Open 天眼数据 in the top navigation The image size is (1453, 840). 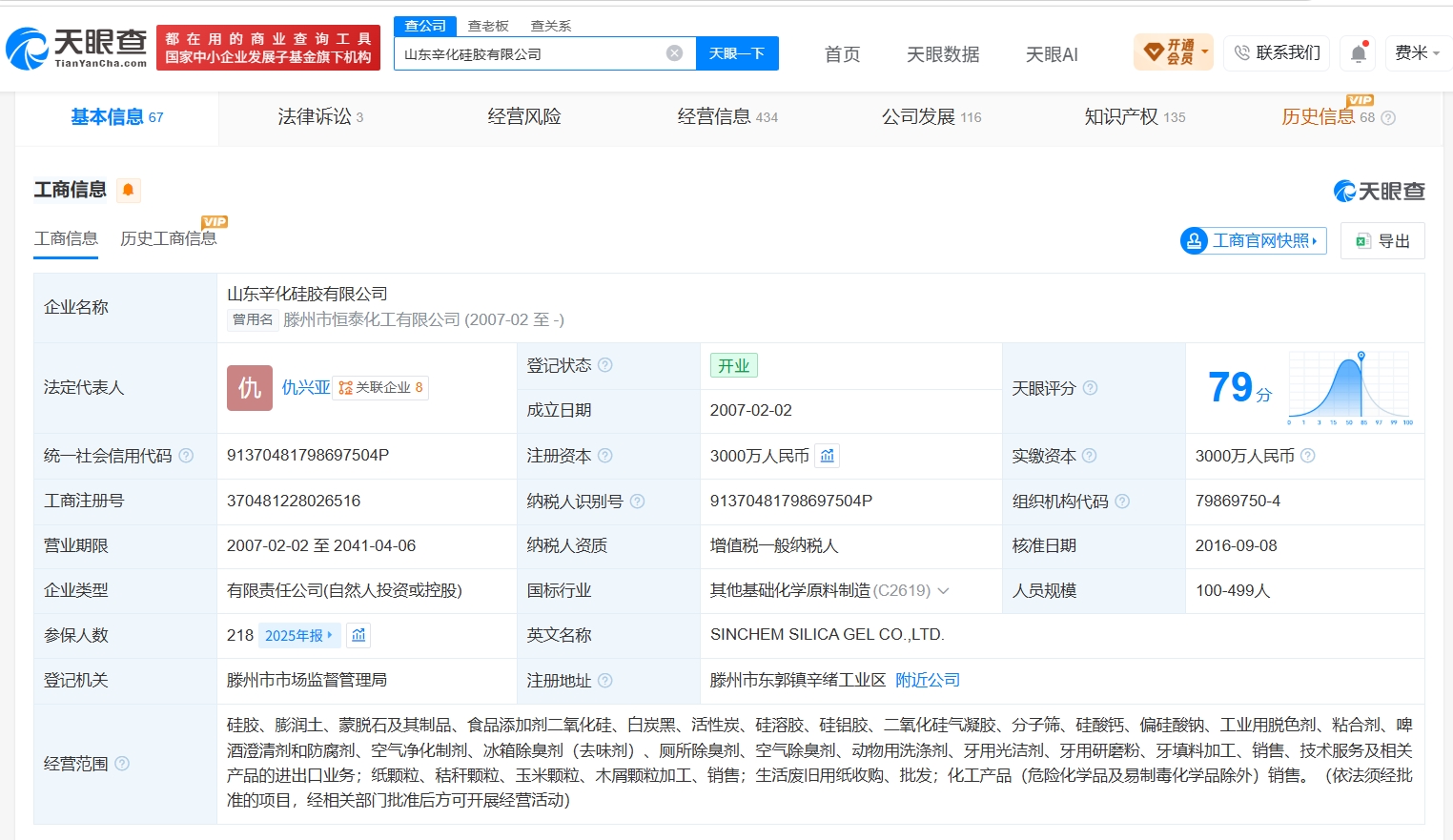pos(943,54)
